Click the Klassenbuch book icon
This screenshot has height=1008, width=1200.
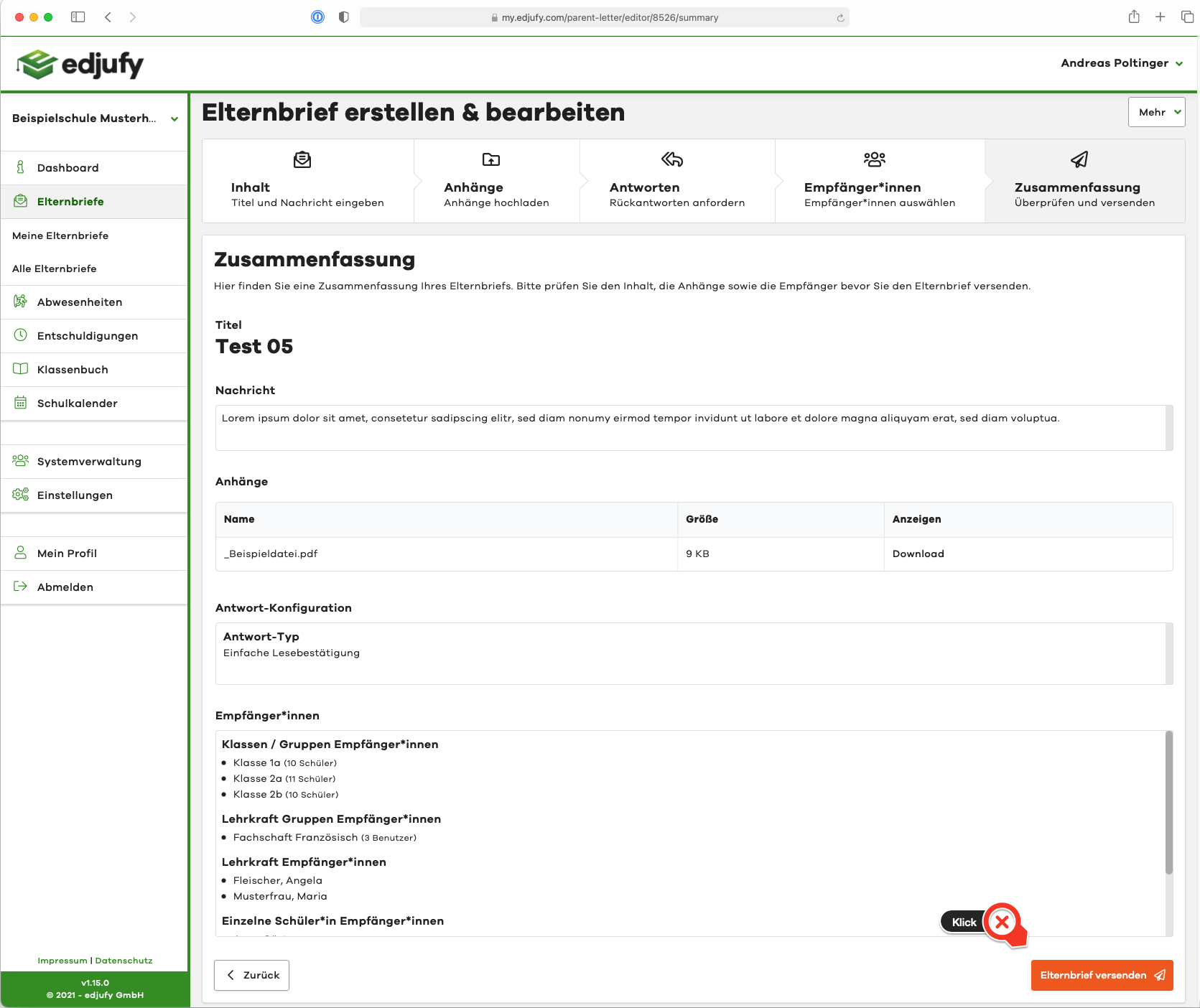[x=21, y=369]
